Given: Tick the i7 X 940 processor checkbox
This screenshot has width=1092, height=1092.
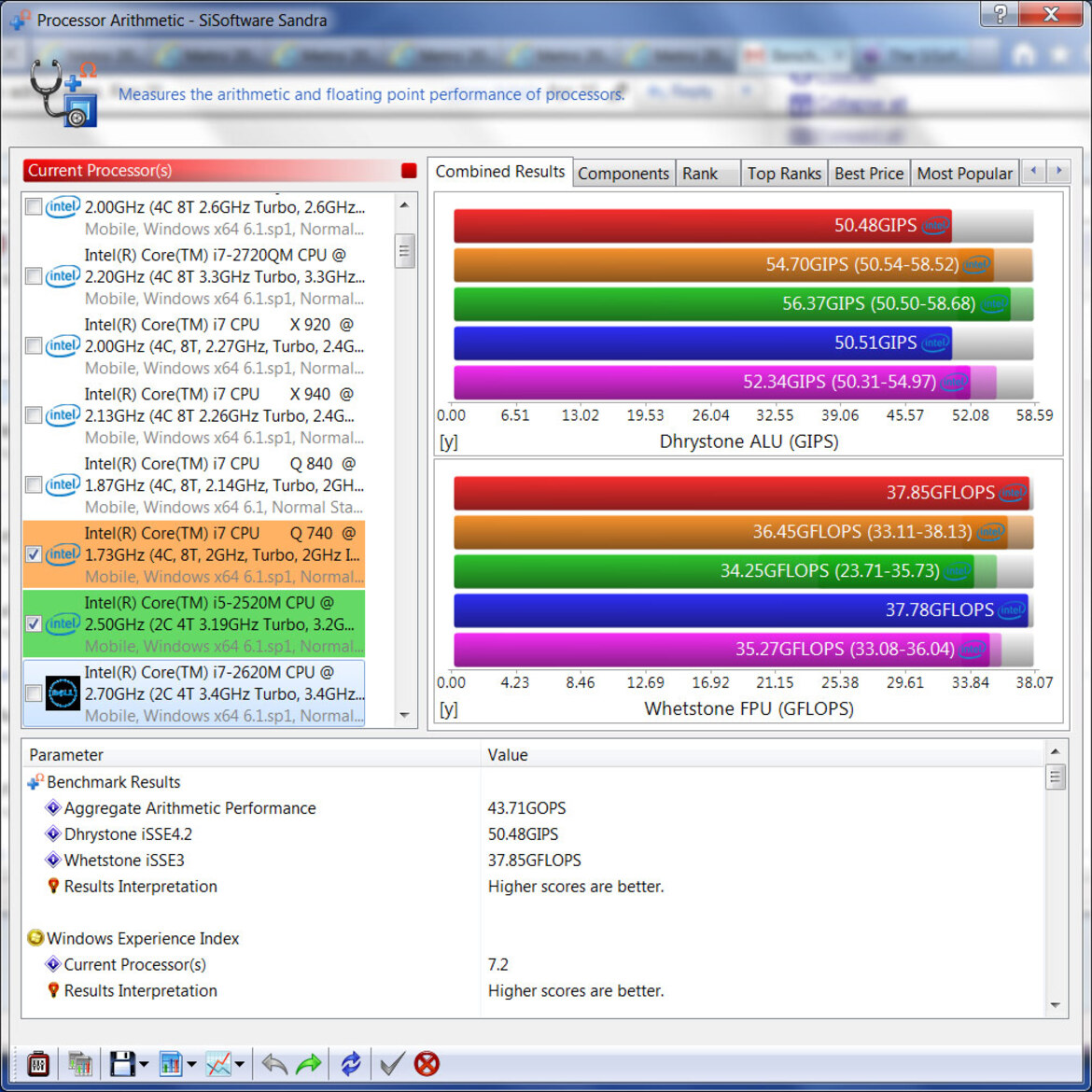Looking at the screenshot, I should click(34, 415).
